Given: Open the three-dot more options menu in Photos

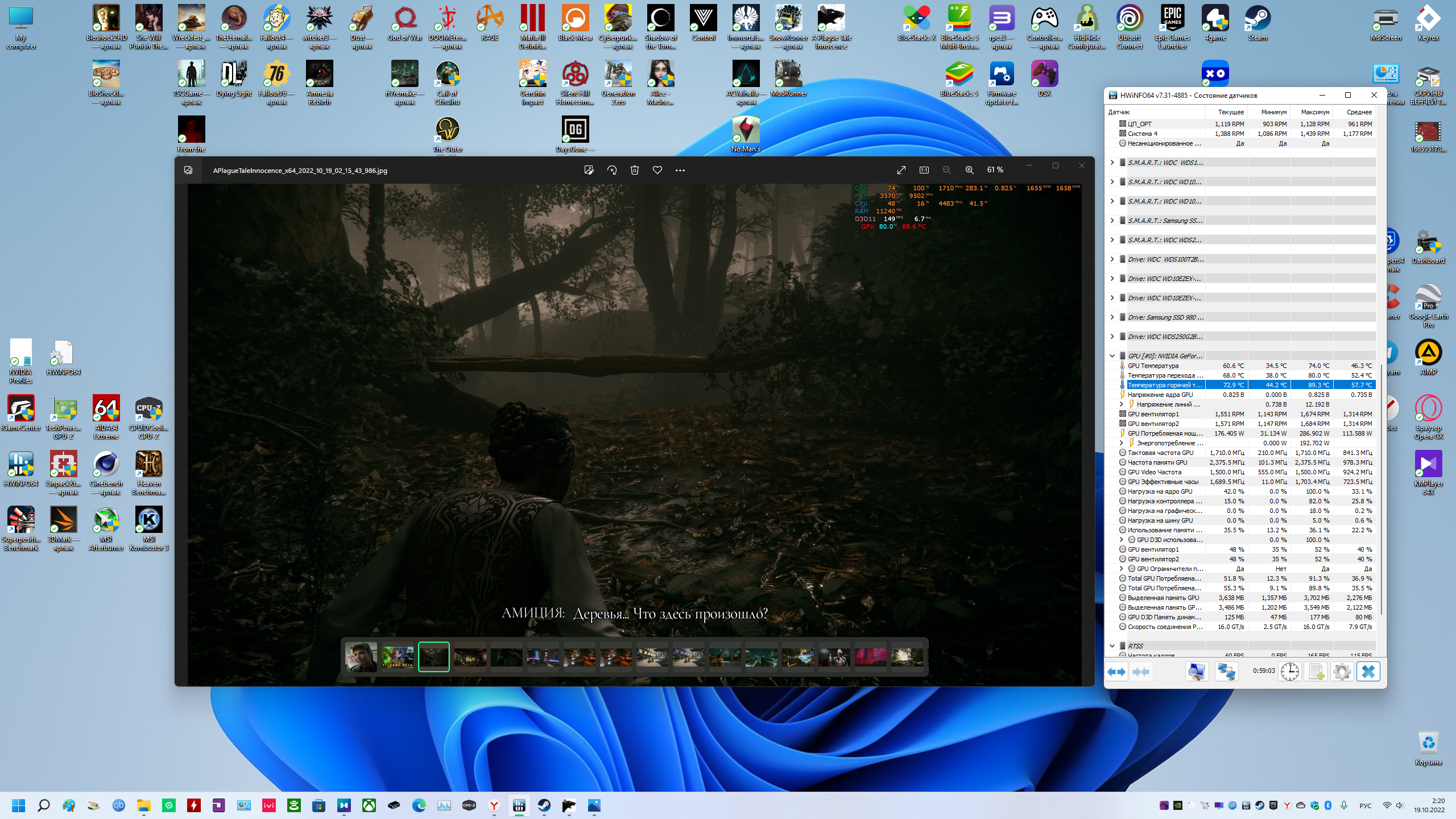Looking at the screenshot, I should point(680,170).
